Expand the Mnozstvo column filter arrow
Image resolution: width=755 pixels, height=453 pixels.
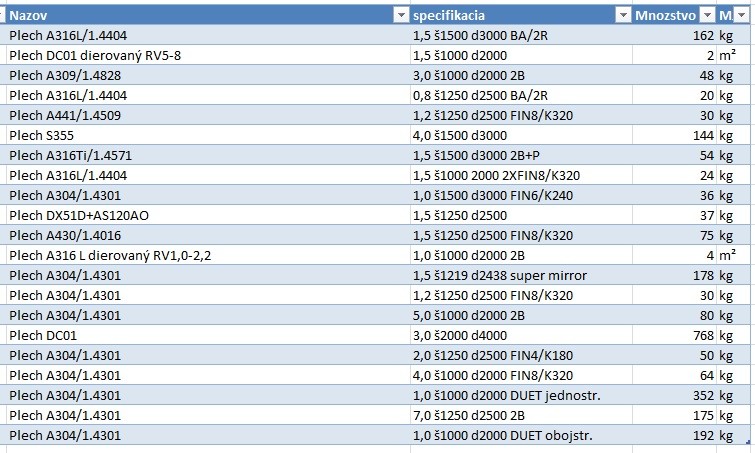pos(706,15)
